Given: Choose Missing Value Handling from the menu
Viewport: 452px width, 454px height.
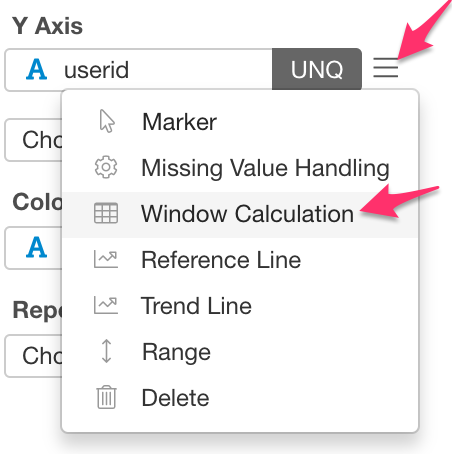Looking at the screenshot, I should point(240,168).
